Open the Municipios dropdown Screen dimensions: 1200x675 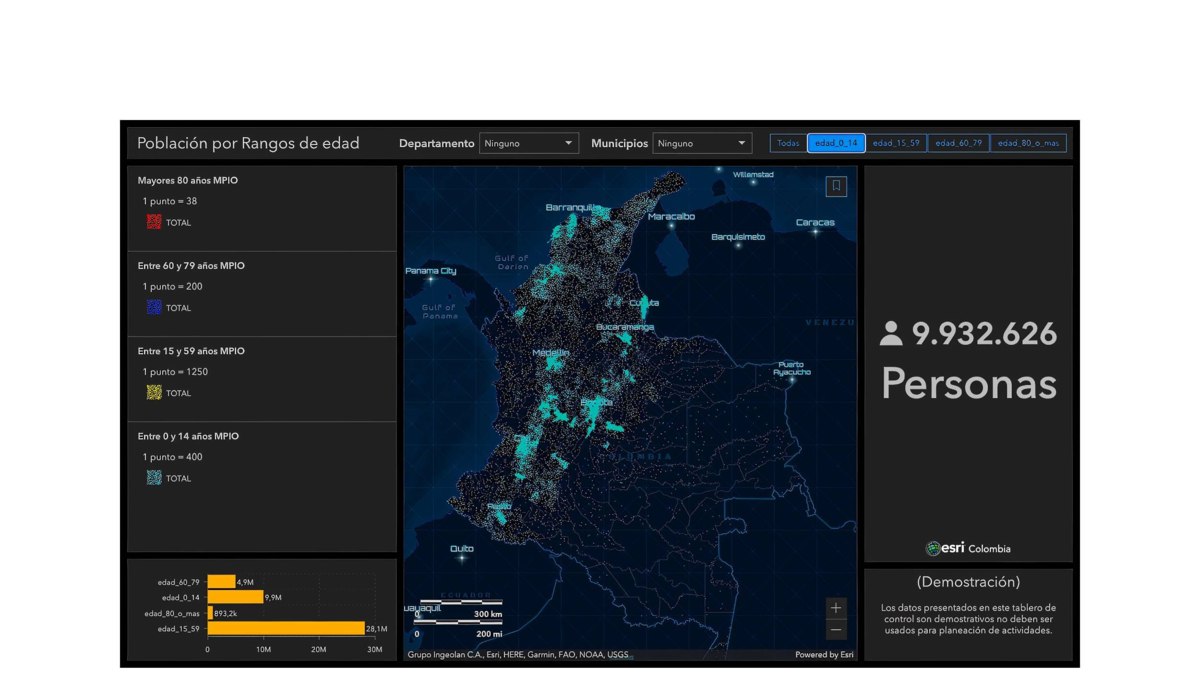coord(702,143)
